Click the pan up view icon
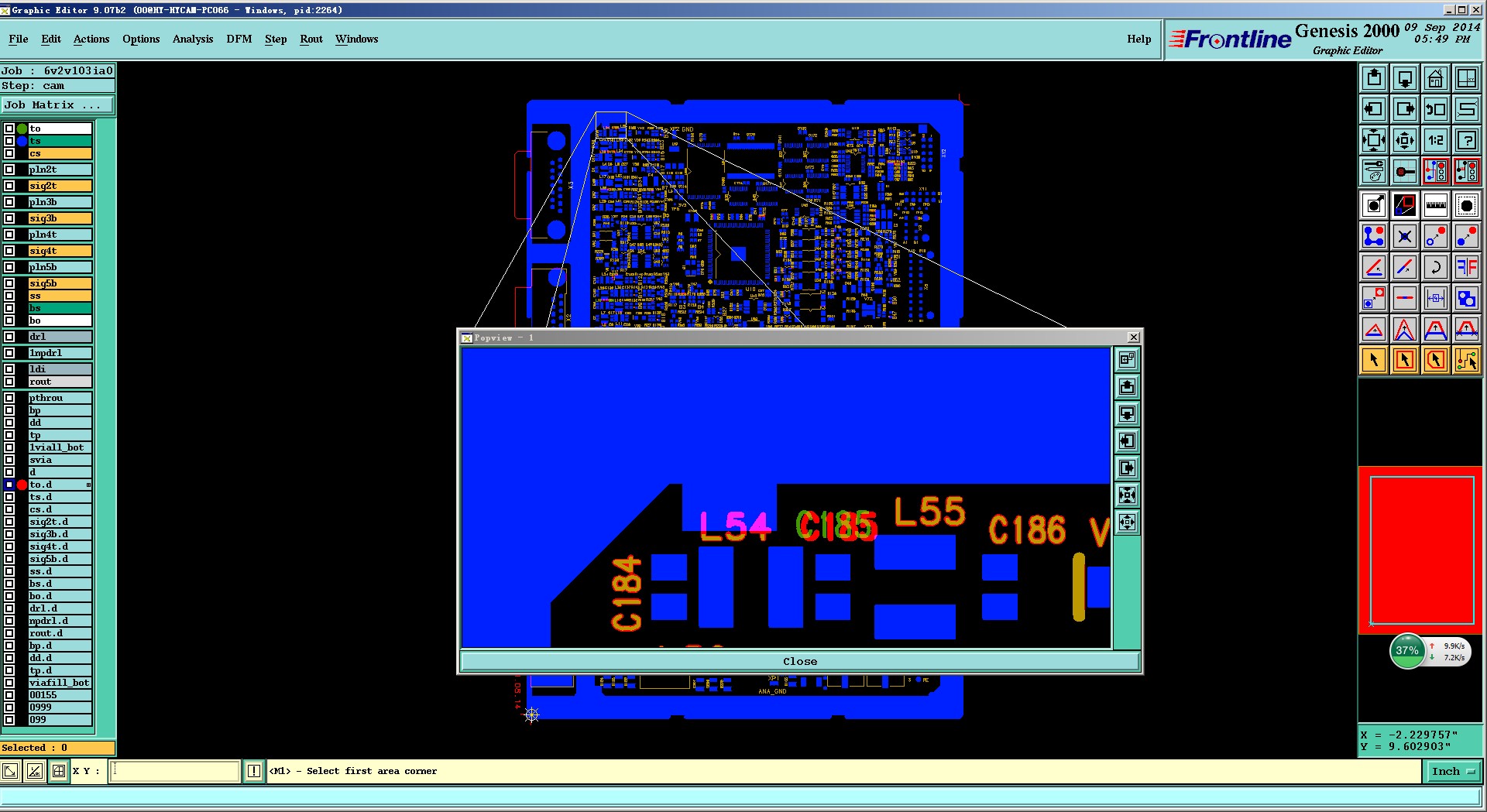Image resolution: width=1487 pixels, height=812 pixels. coord(1374,78)
